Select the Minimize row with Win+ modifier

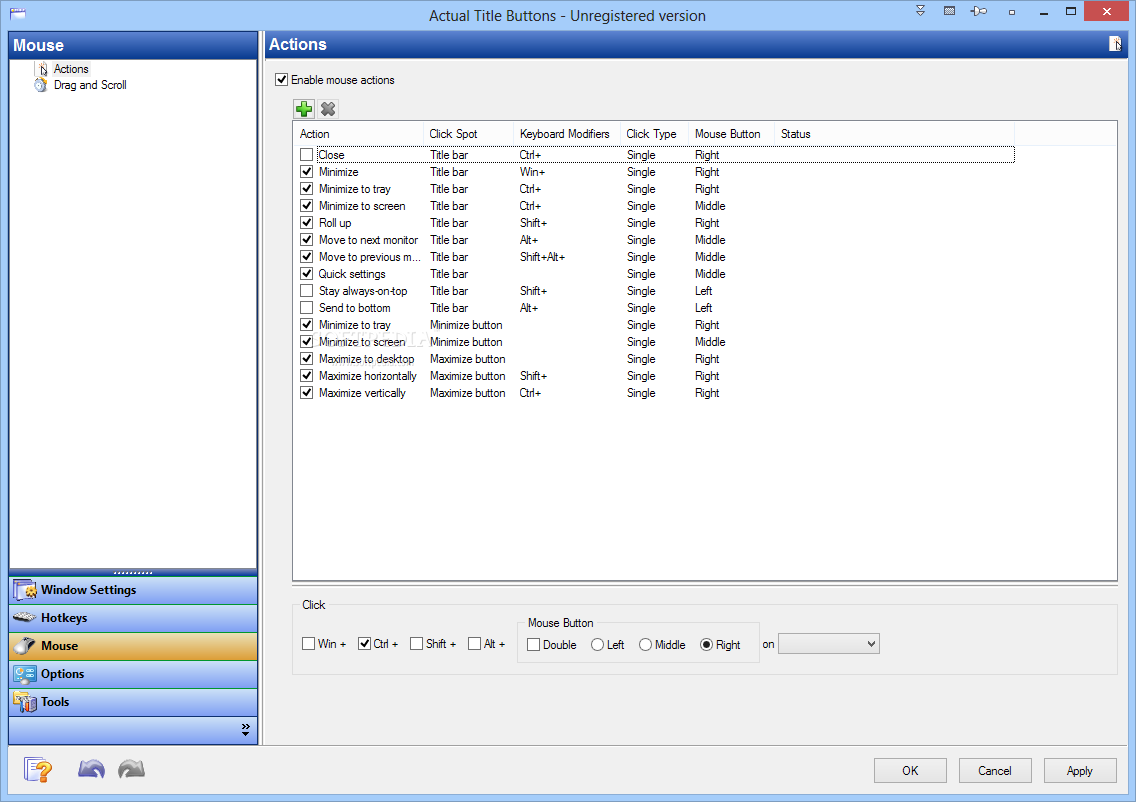[654, 172]
